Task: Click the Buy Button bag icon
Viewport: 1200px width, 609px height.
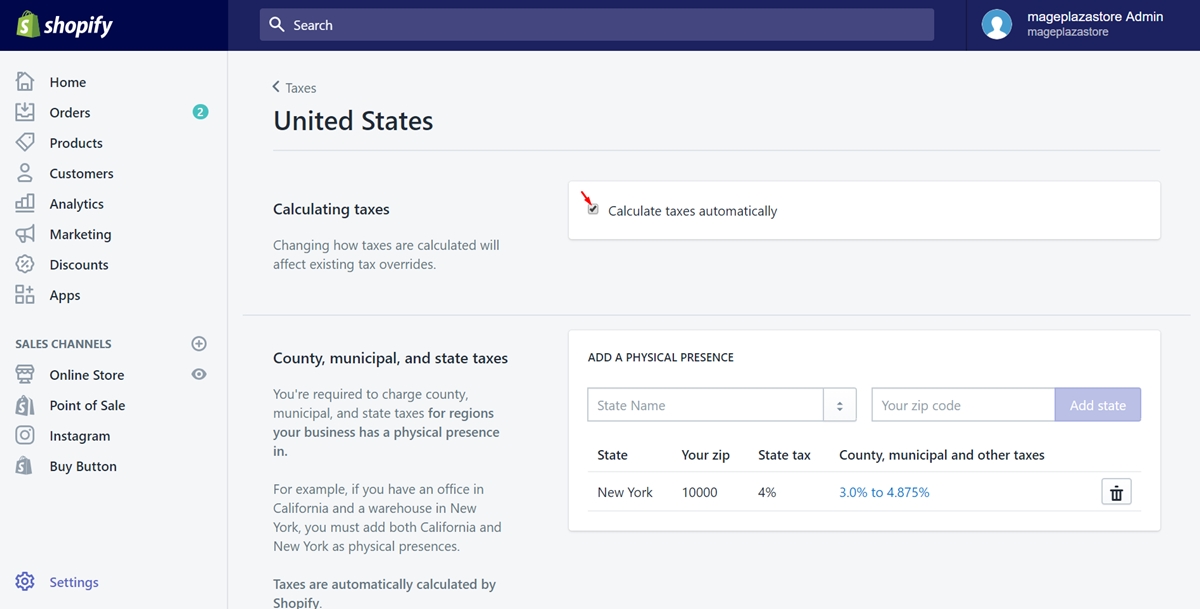Action: [x=25, y=466]
